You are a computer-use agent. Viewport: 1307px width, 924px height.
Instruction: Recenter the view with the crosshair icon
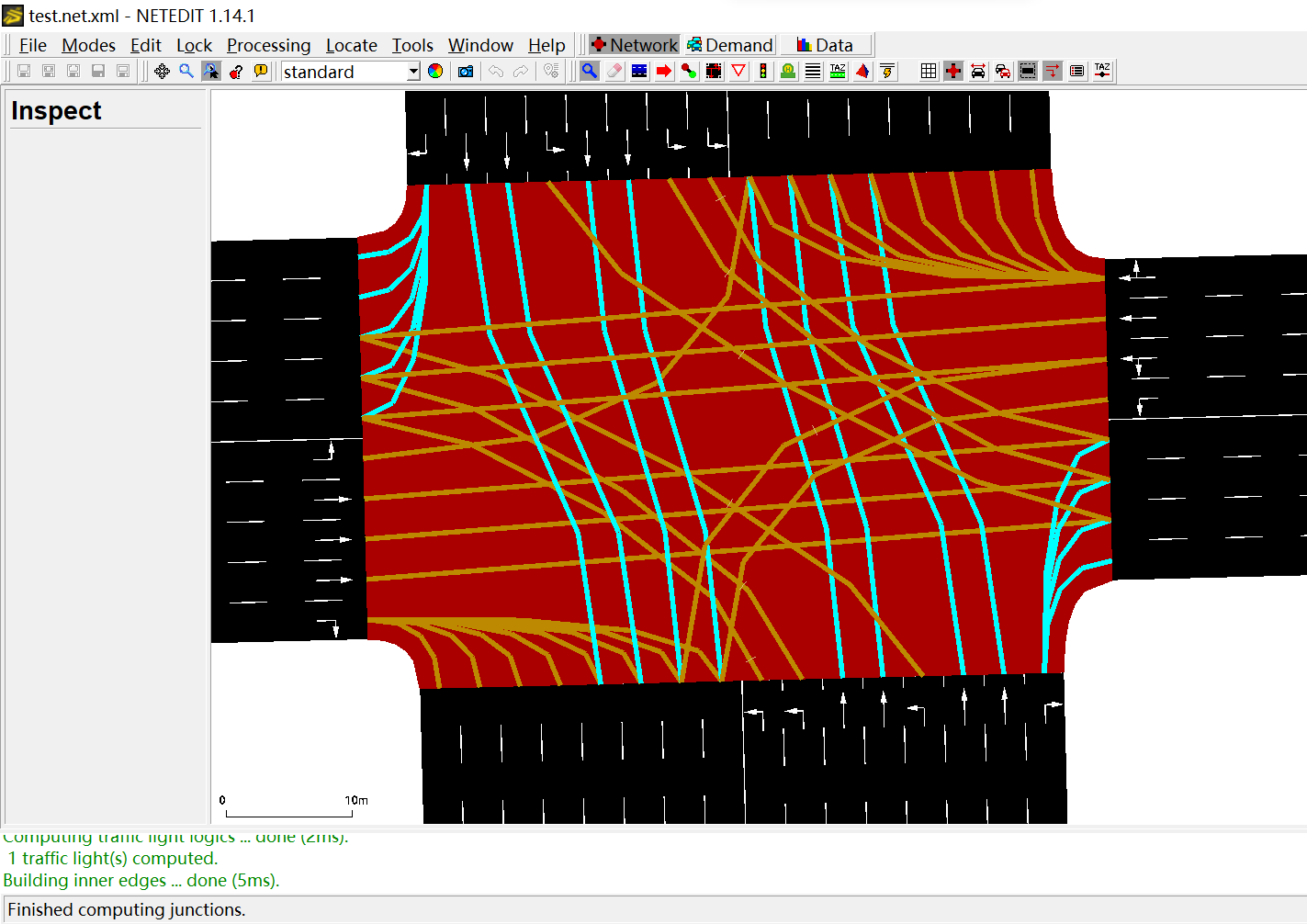(162, 71)
